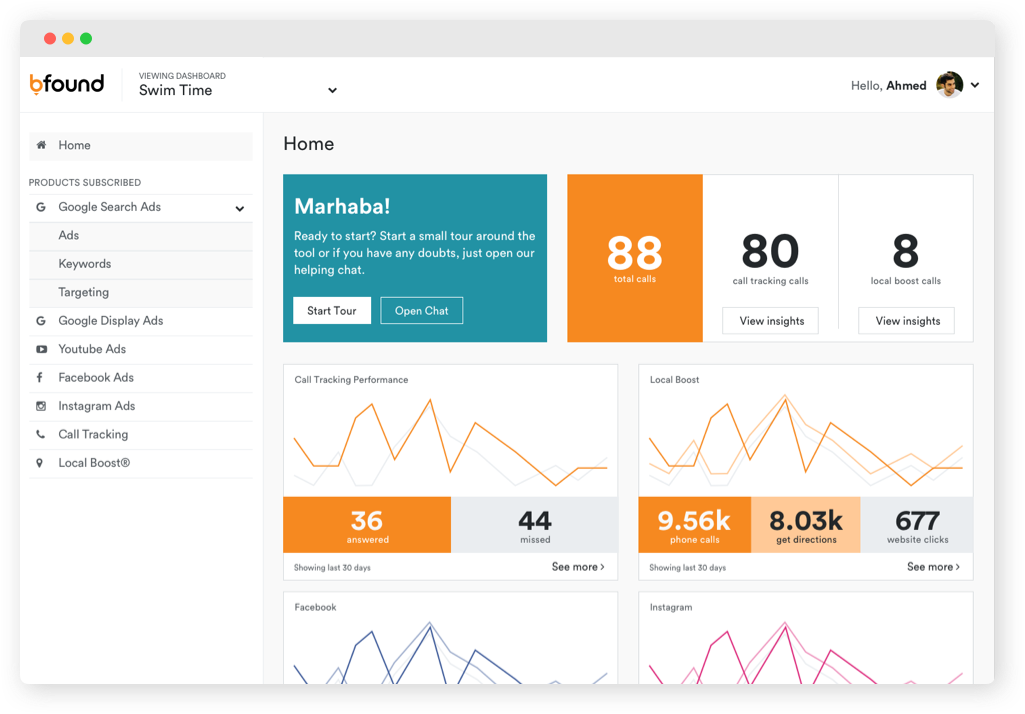The height and width of the screenshot is (714, 1025).
Task: Open the dashboard selector chevron near Swim Time
Action: click(332, 90)
